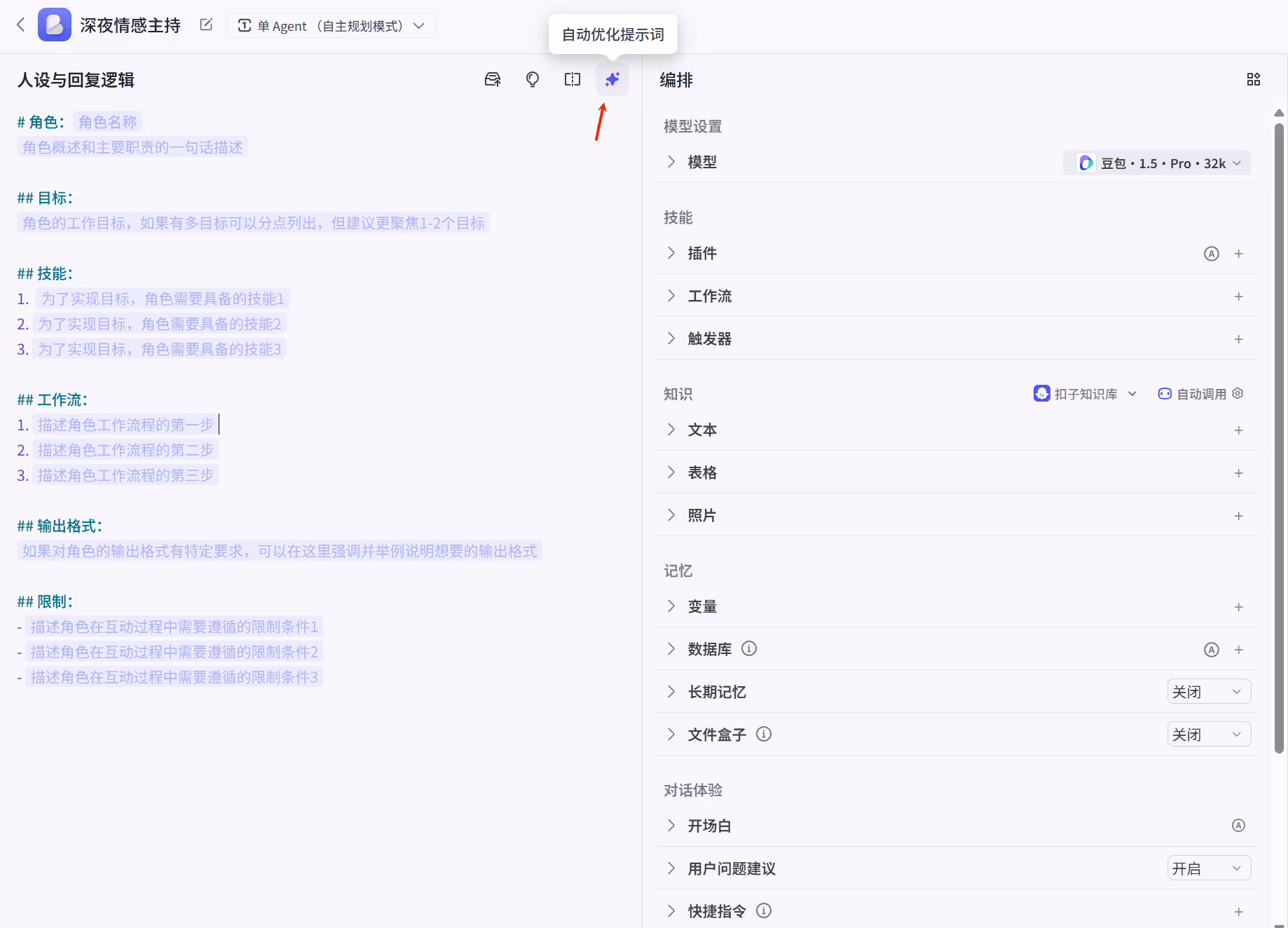This screenshot has width=1288, height=928.
Task: Expand the 用户问题建议 section
Action: click(x=671, y=868)
